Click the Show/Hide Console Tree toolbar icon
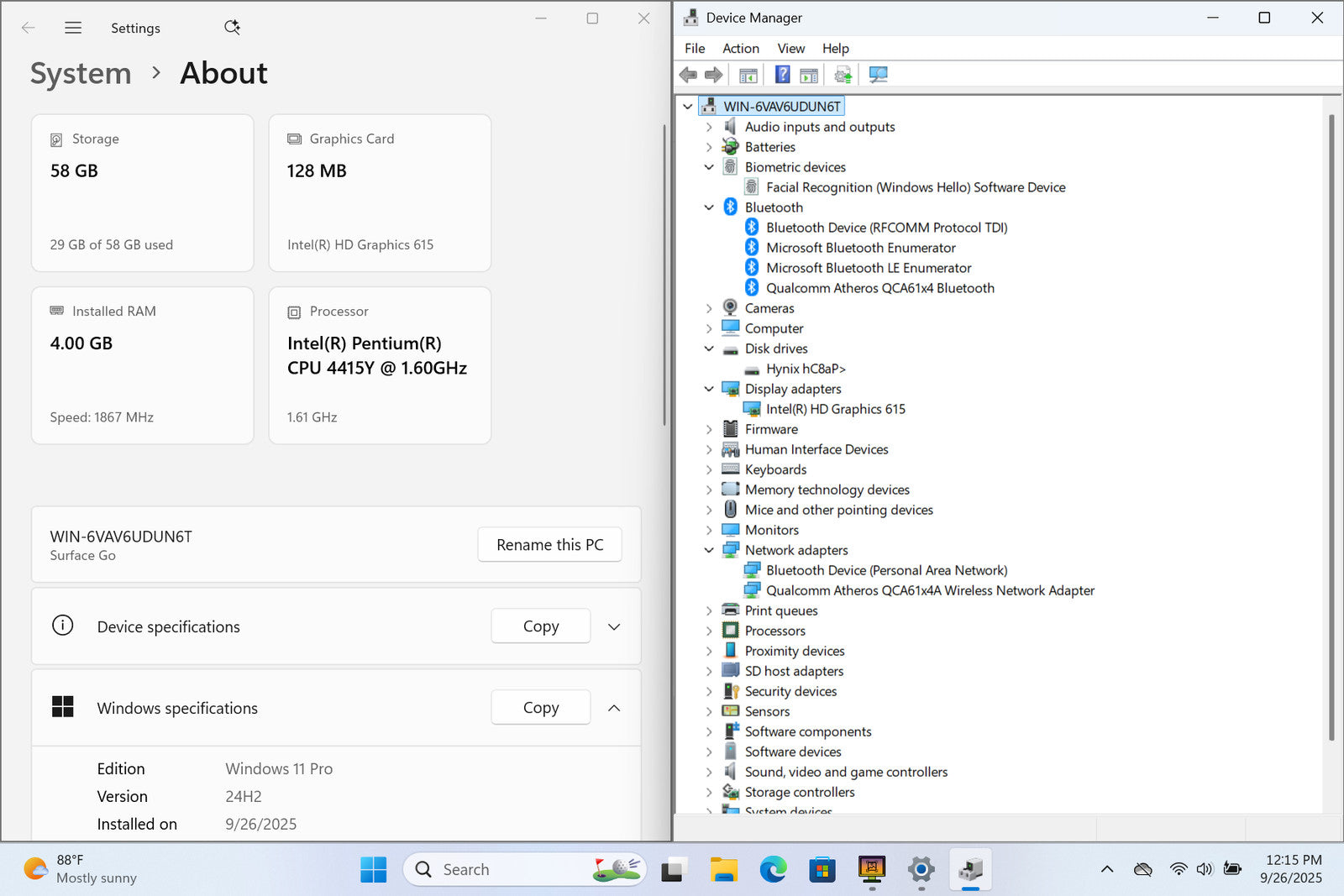The image size is (1344, 896). [748, 75]
